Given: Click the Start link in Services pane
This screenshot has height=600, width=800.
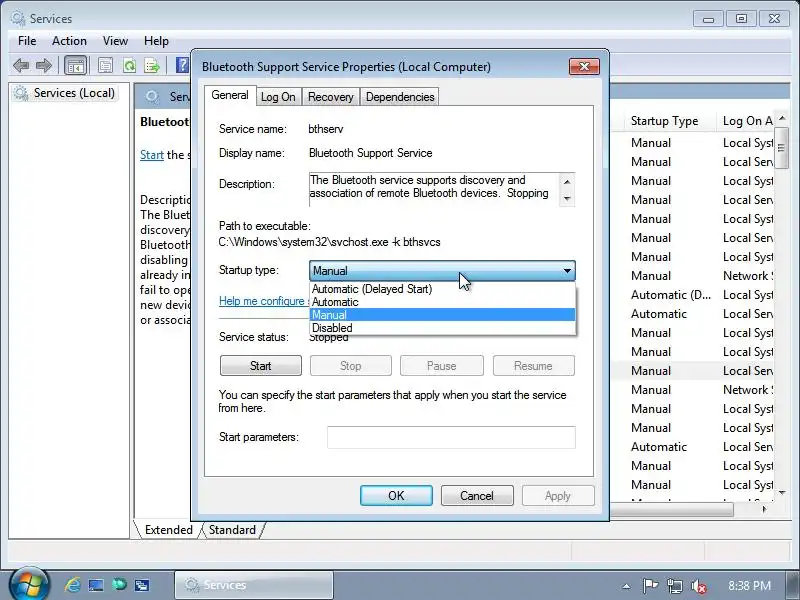Looking at the screenshot, I should 152,155.
